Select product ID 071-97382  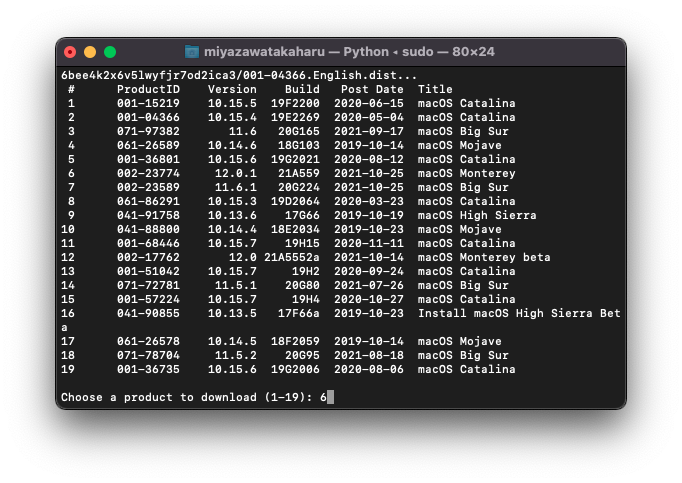pos(148,131)
